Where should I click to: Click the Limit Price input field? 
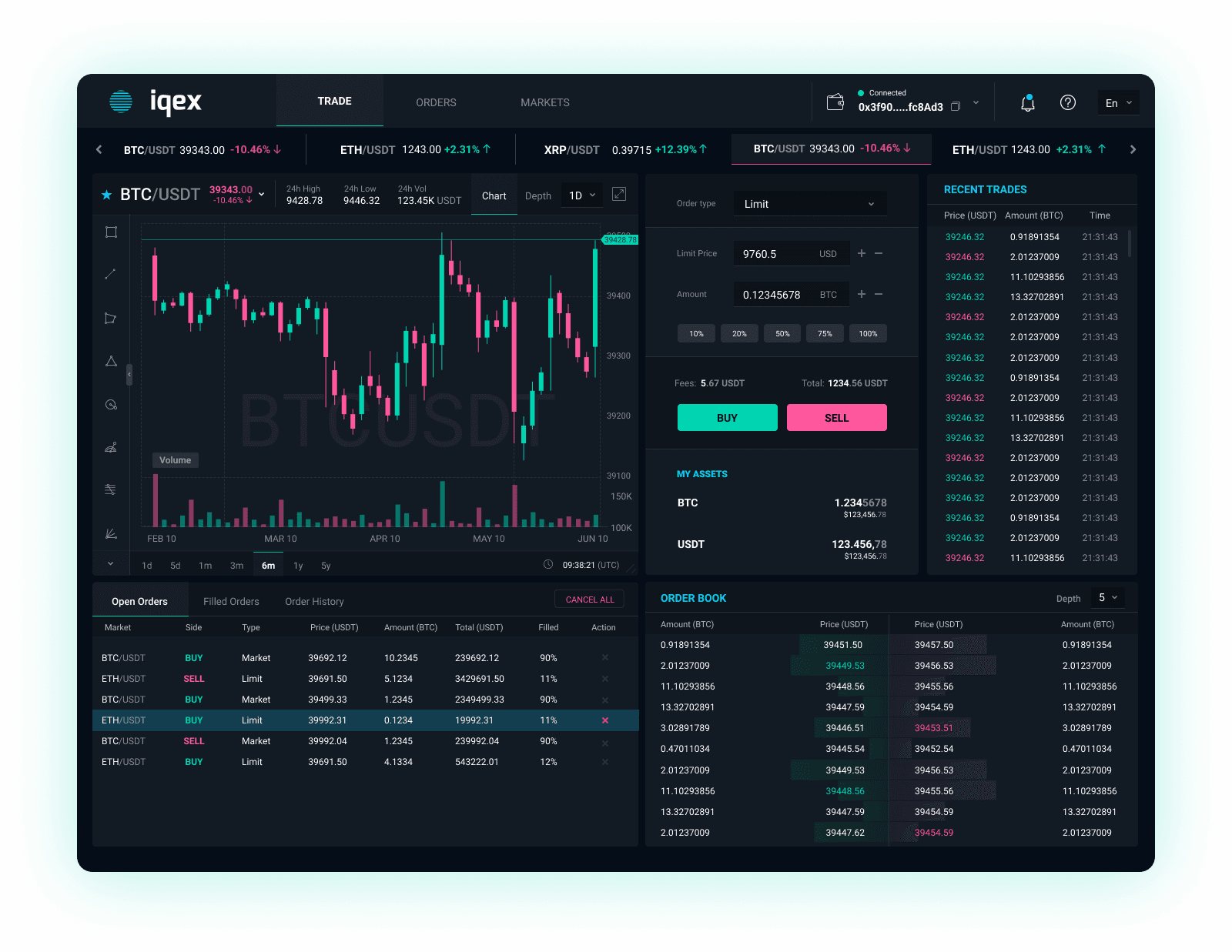[791, 253]
